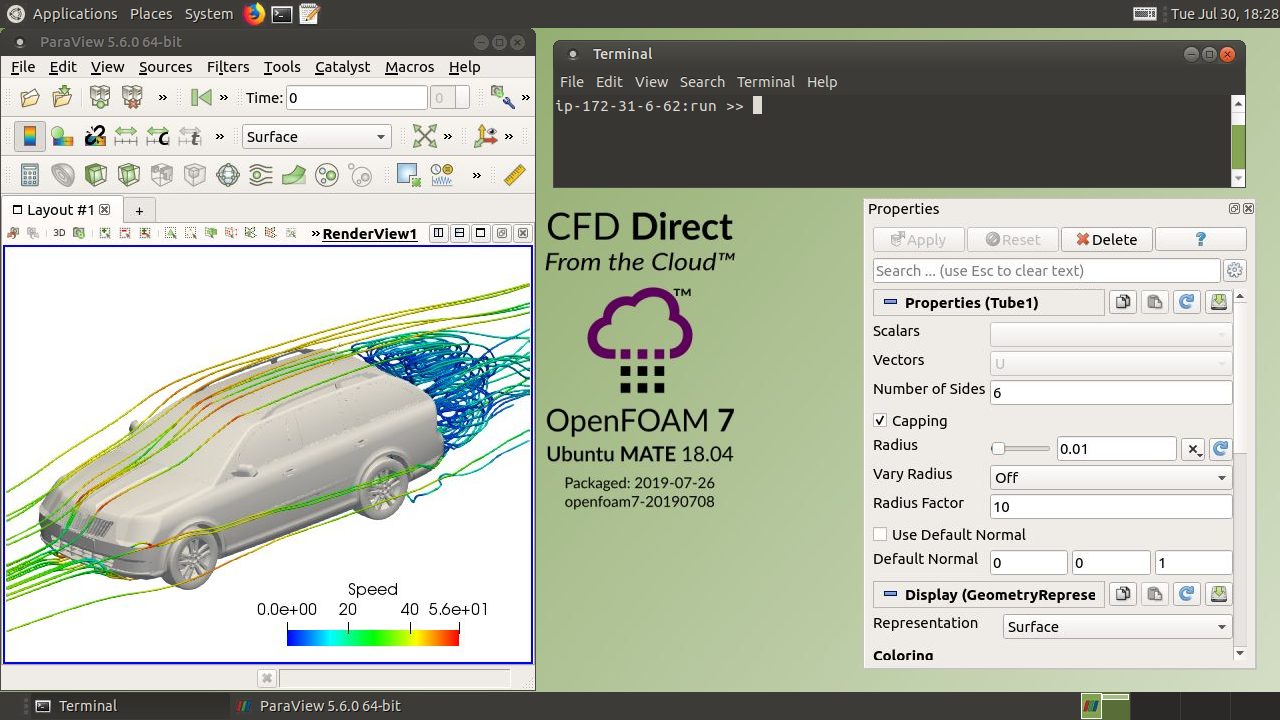Viewport: 1280px width, 720px height.
Task: Uncheck the Capping checkbox
Action: [x=880, y=420]
